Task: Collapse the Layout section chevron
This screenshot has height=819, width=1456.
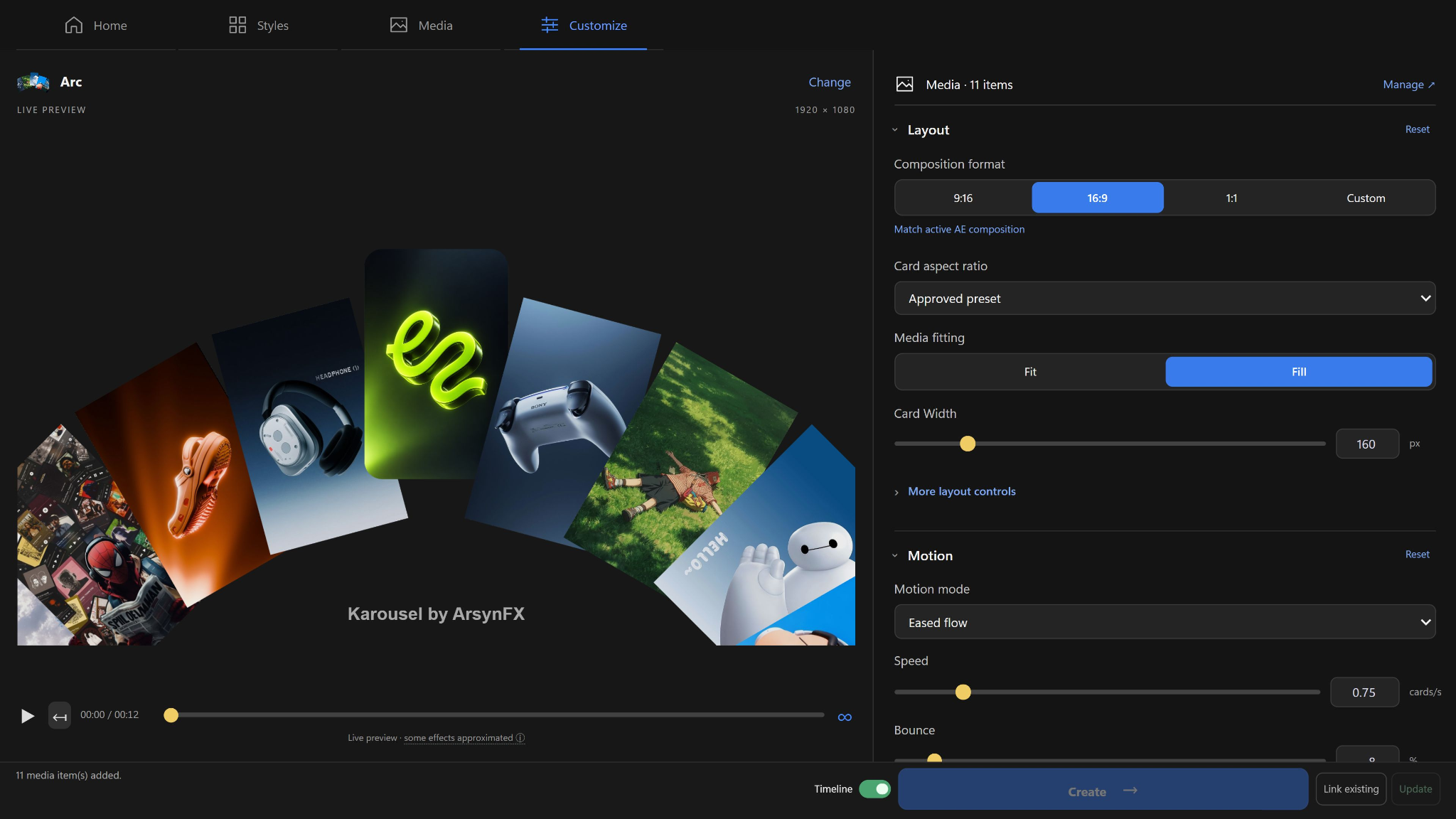Action: tap(895, 130)
